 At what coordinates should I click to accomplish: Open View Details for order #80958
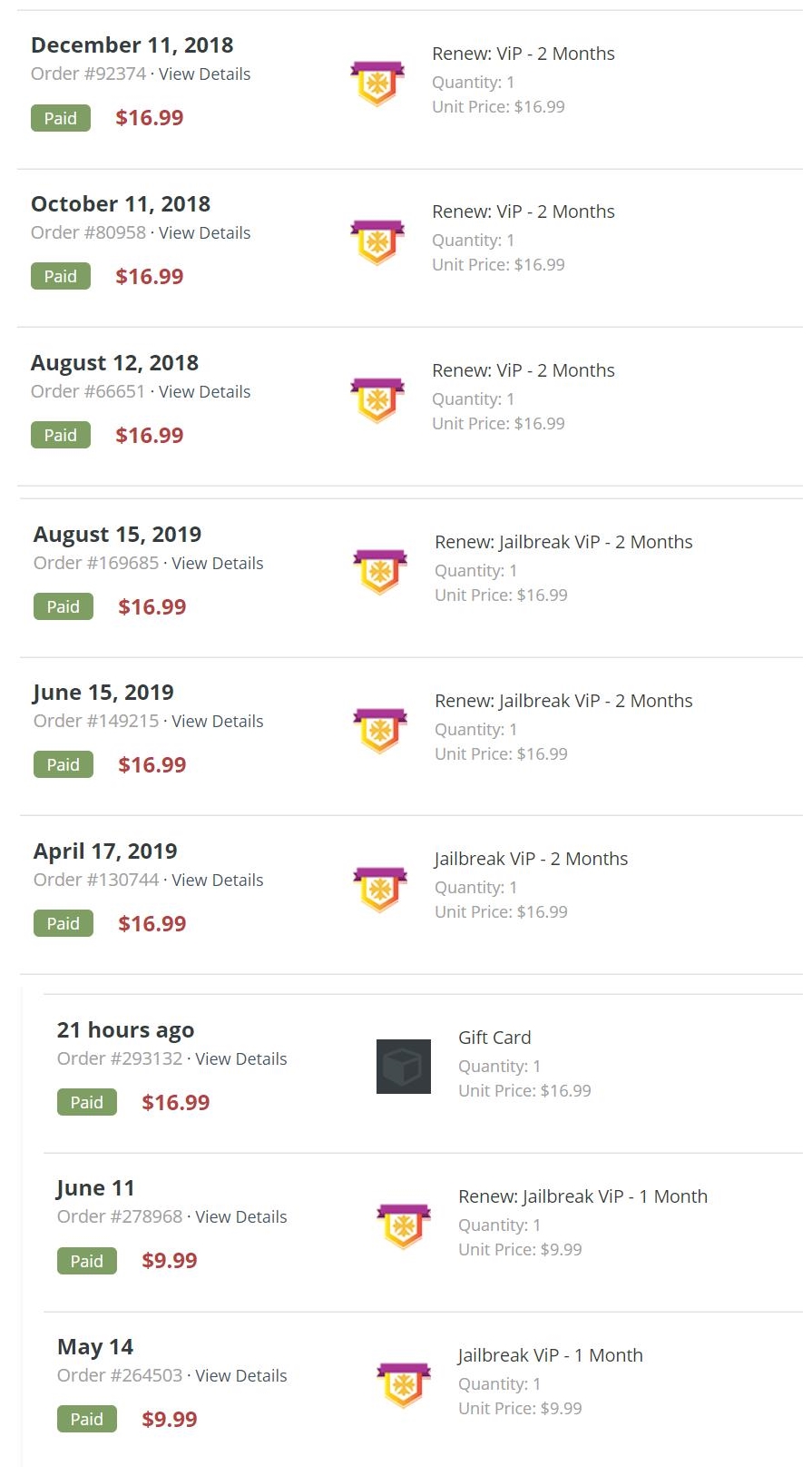[204, 233]
